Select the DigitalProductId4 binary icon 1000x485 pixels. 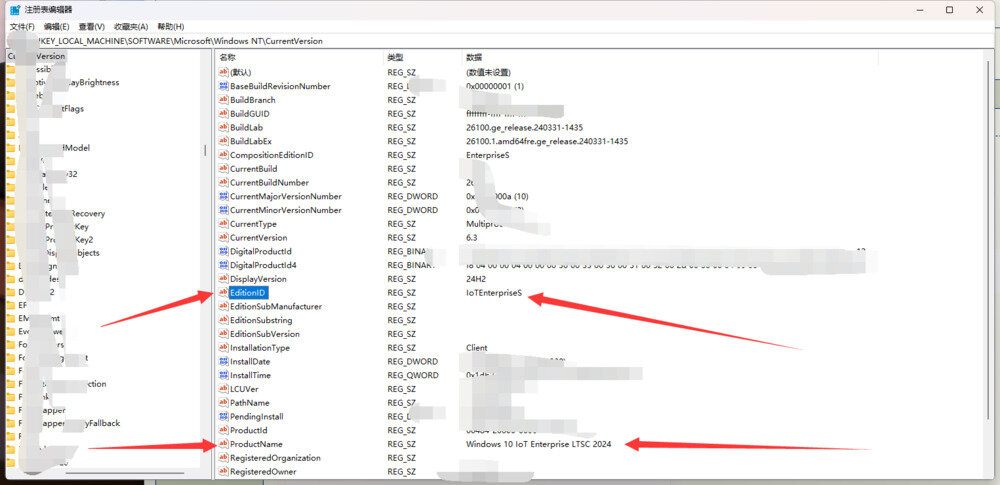click(x=223, y=265)
